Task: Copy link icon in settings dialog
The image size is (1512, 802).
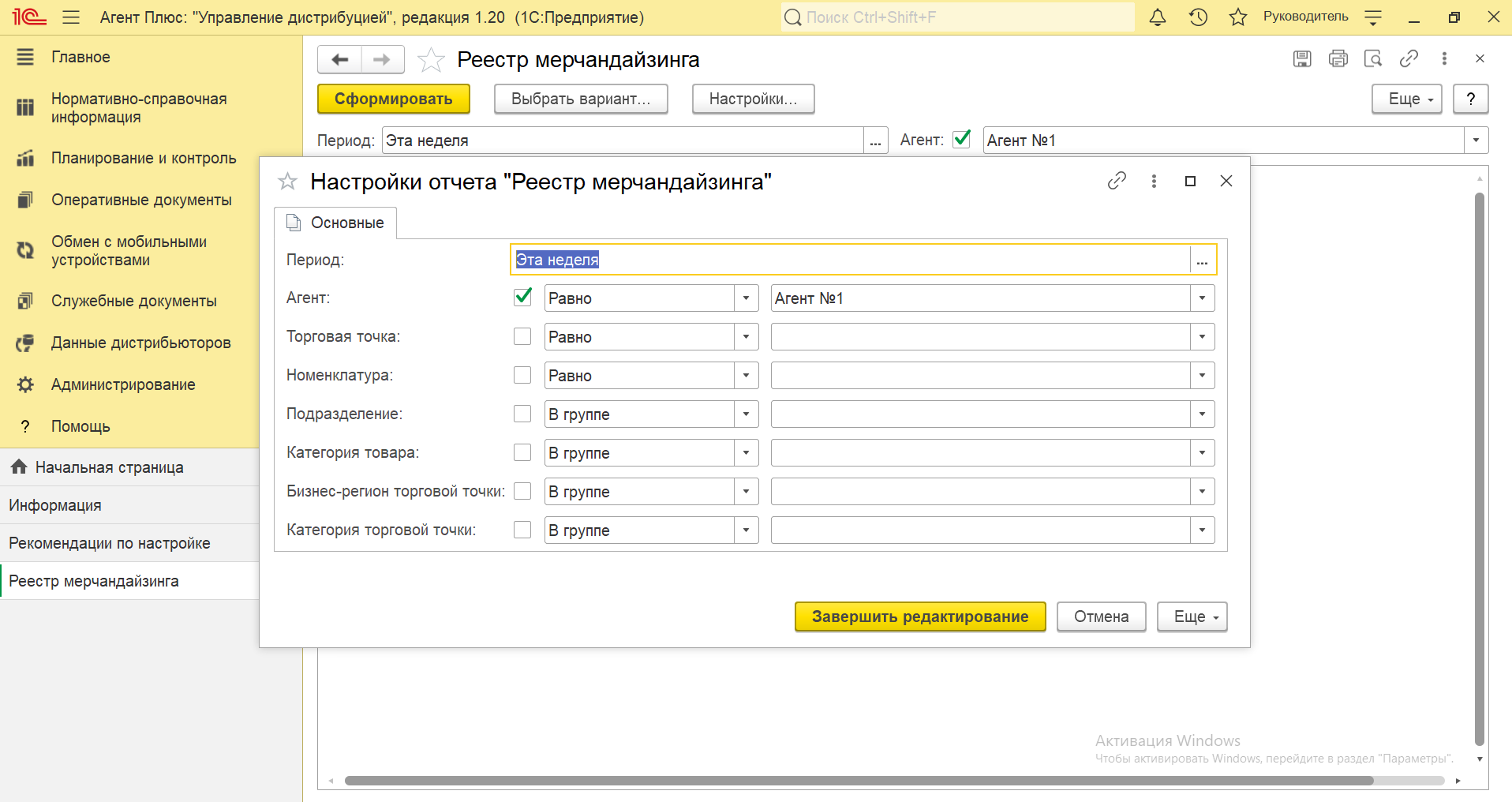Action: click(1117, 181)
